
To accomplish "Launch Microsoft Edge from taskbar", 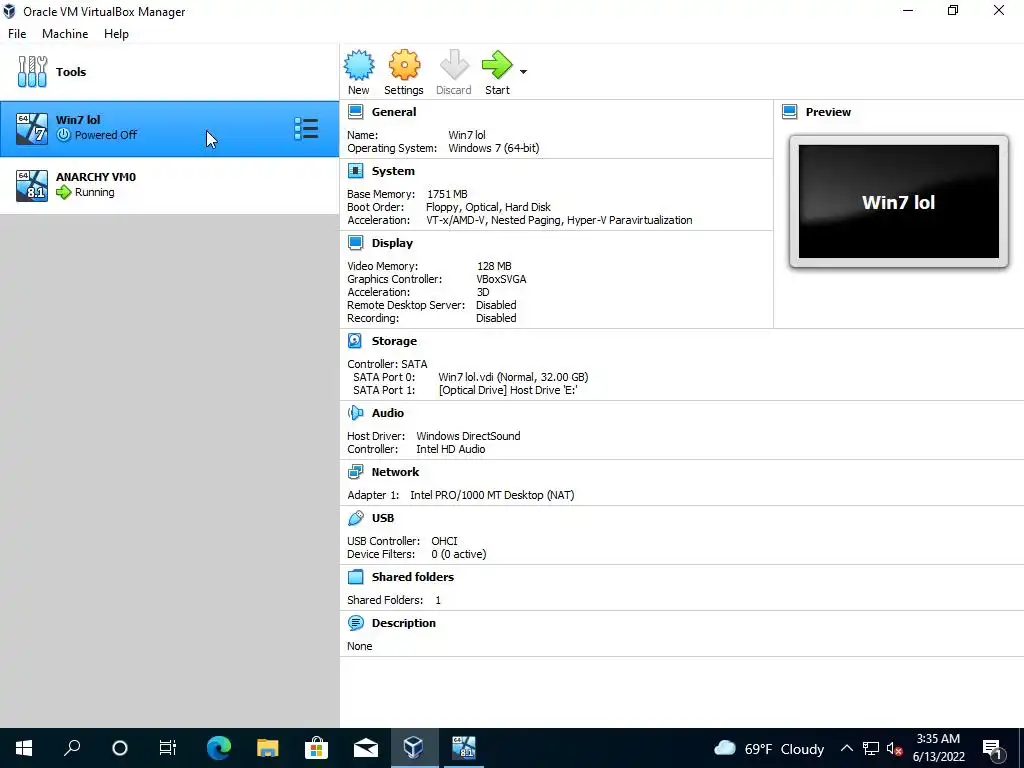I will [219, 748].
